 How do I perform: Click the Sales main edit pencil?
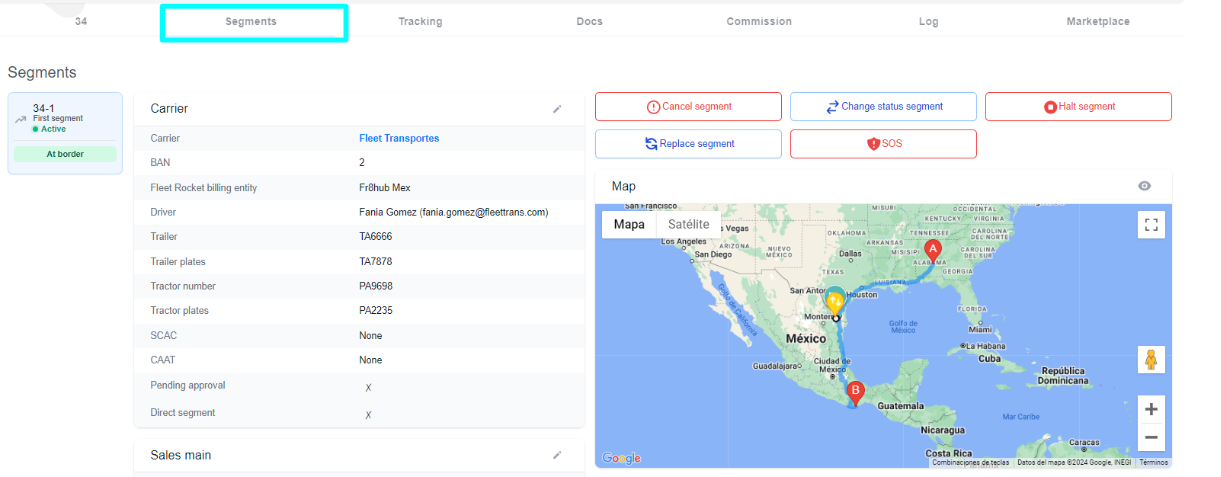coord(557,455)
